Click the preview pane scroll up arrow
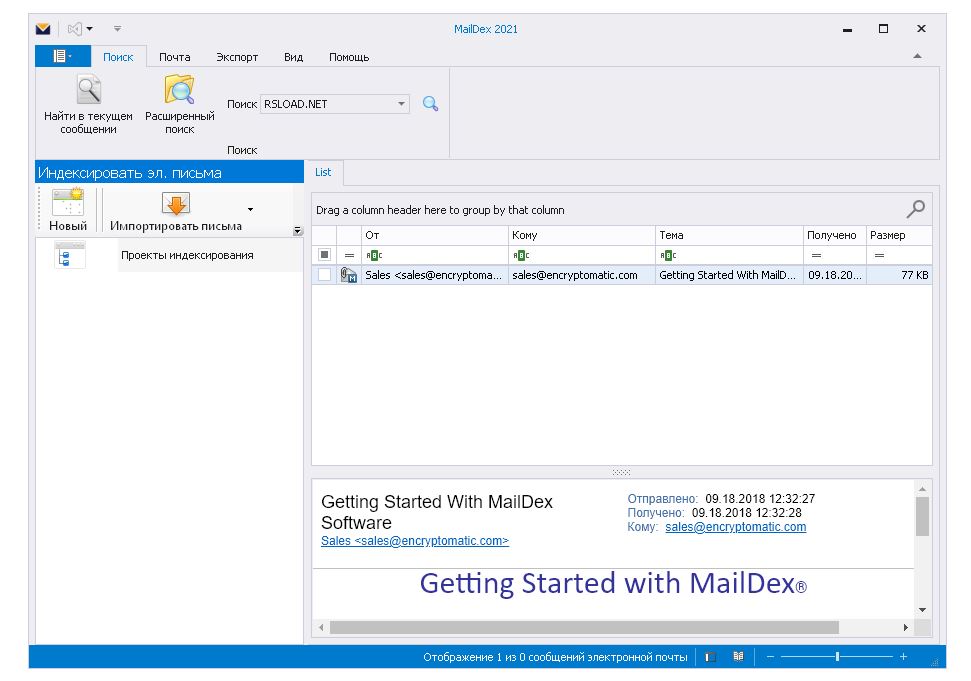This screenshot has height=681, width=971. pyautogui.click(x=922, y=488)
